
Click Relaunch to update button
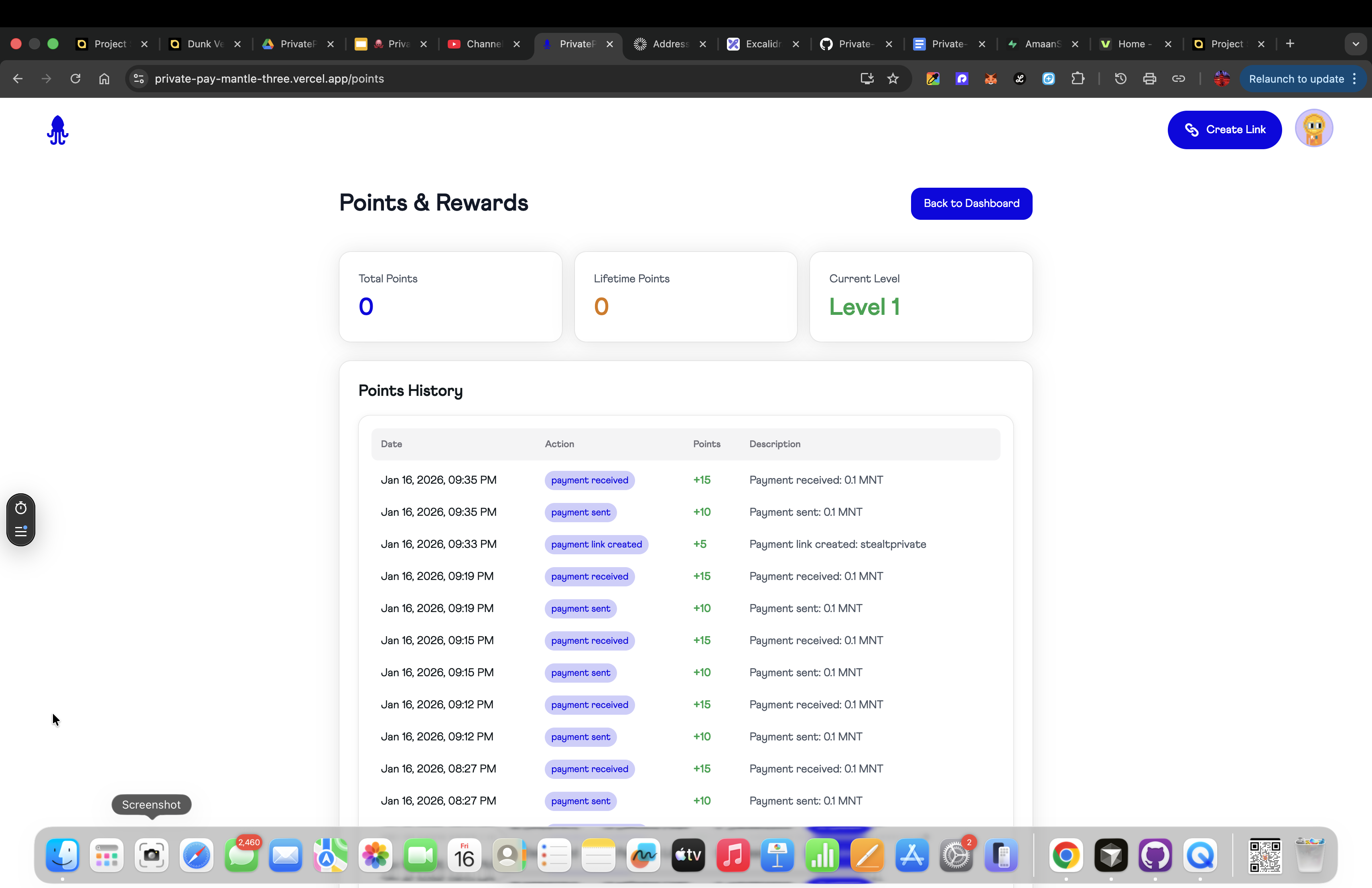point(1296,79)
